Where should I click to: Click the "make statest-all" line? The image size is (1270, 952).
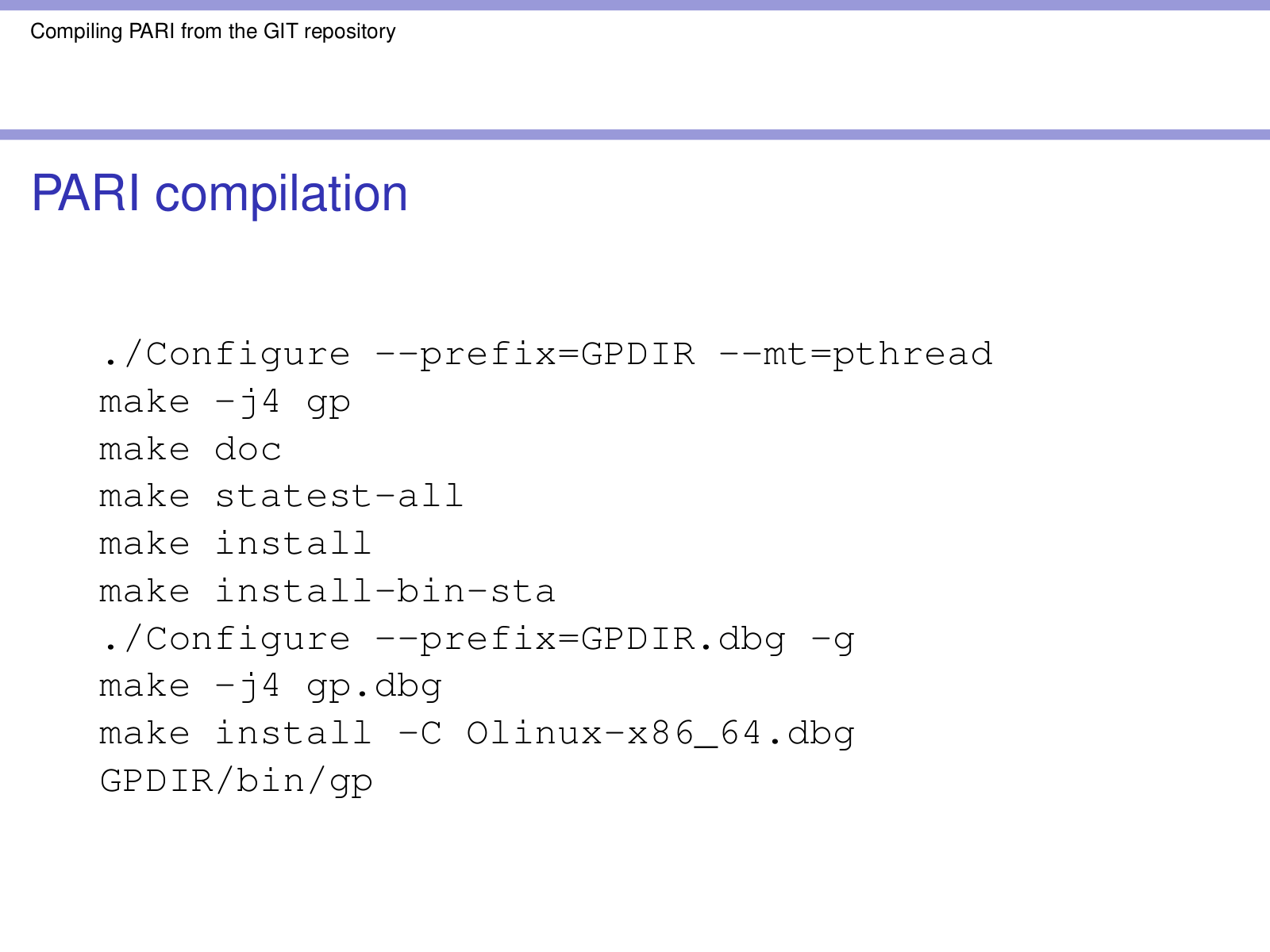281,497
